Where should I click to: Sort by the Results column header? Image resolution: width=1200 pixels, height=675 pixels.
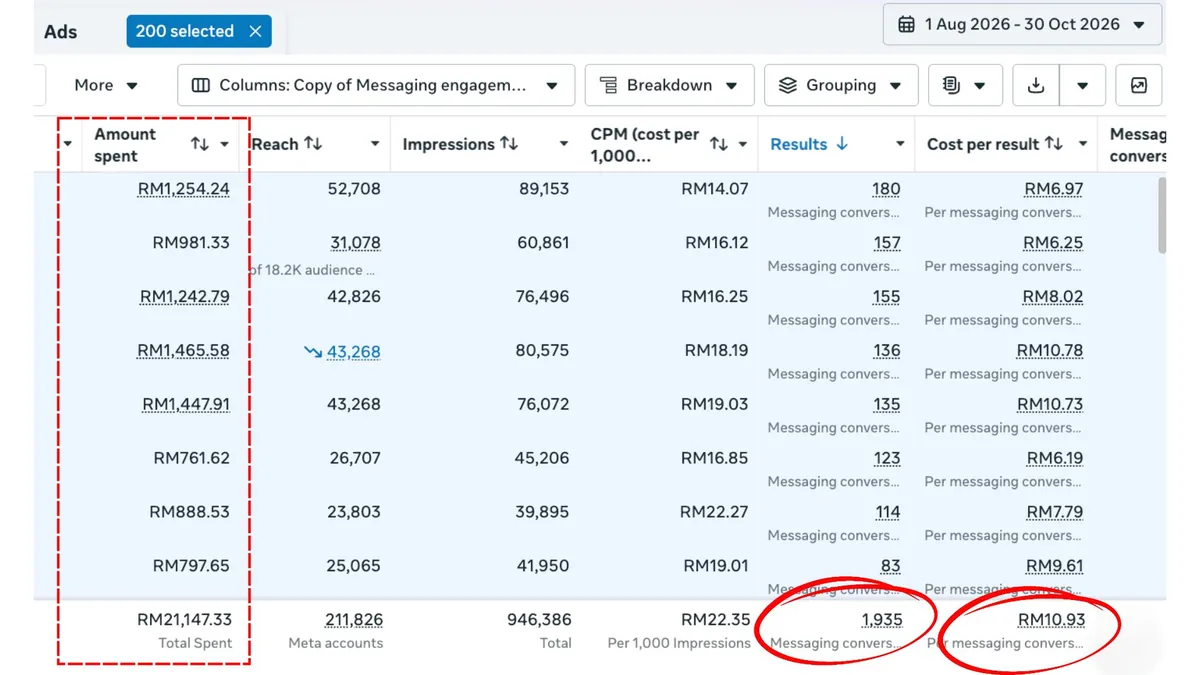click(x=809, y=144)
